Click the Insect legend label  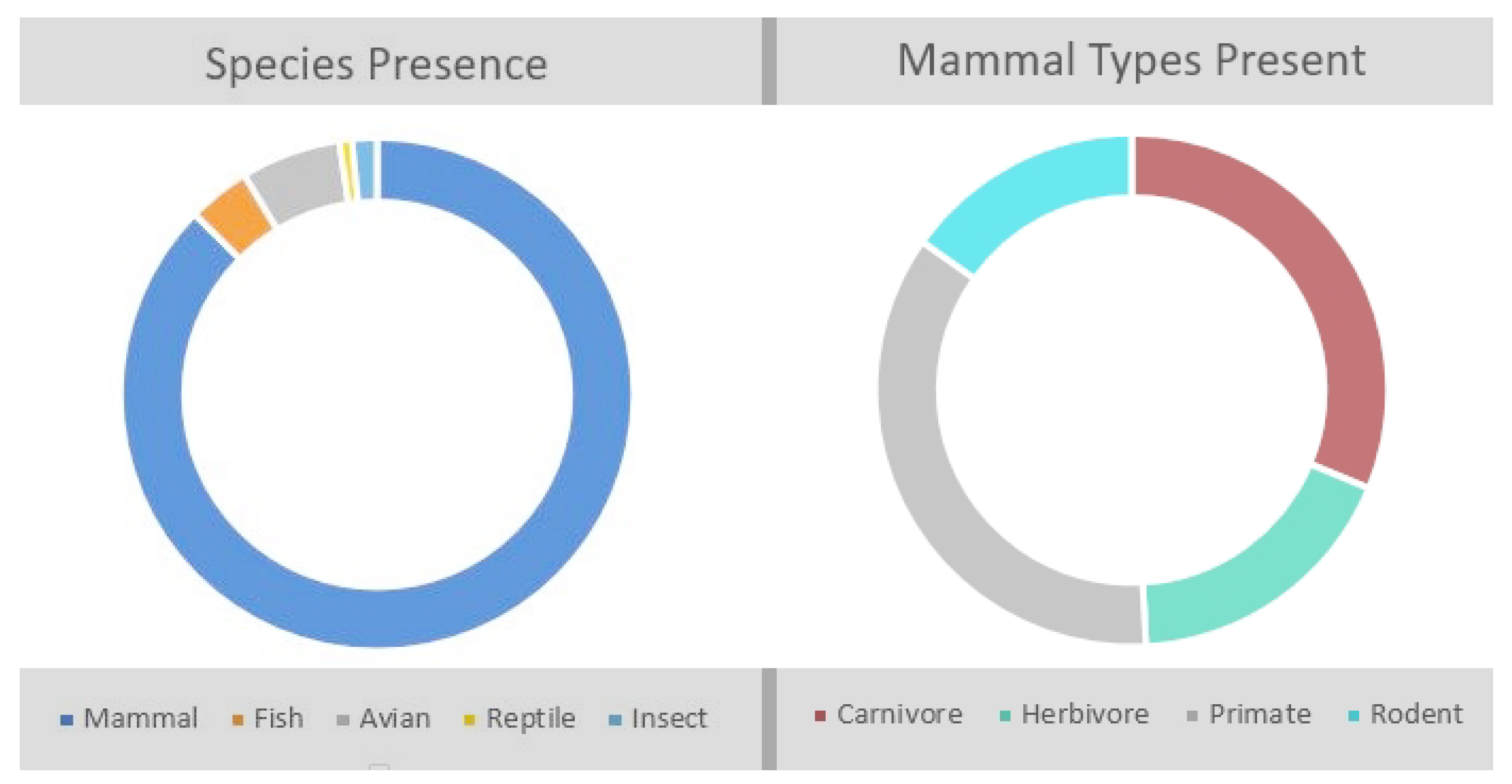669,718
